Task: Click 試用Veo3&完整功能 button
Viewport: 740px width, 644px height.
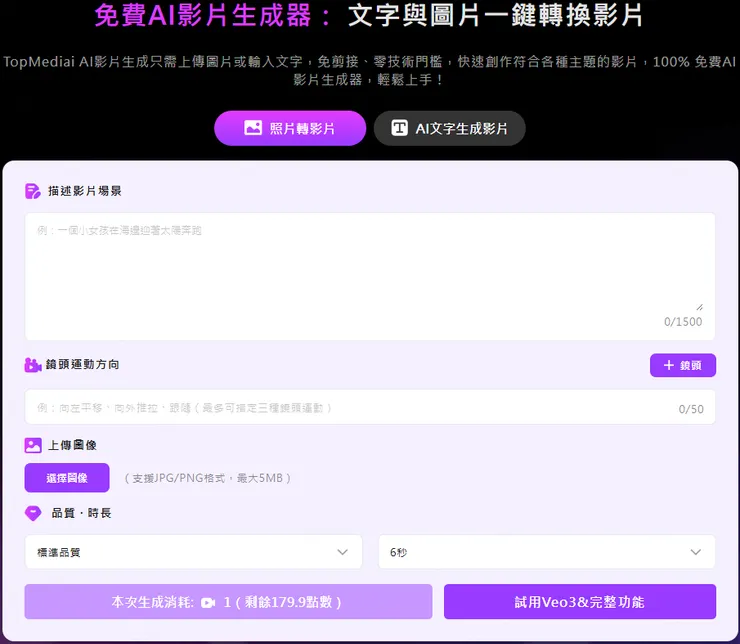Action: click(580, 602)
